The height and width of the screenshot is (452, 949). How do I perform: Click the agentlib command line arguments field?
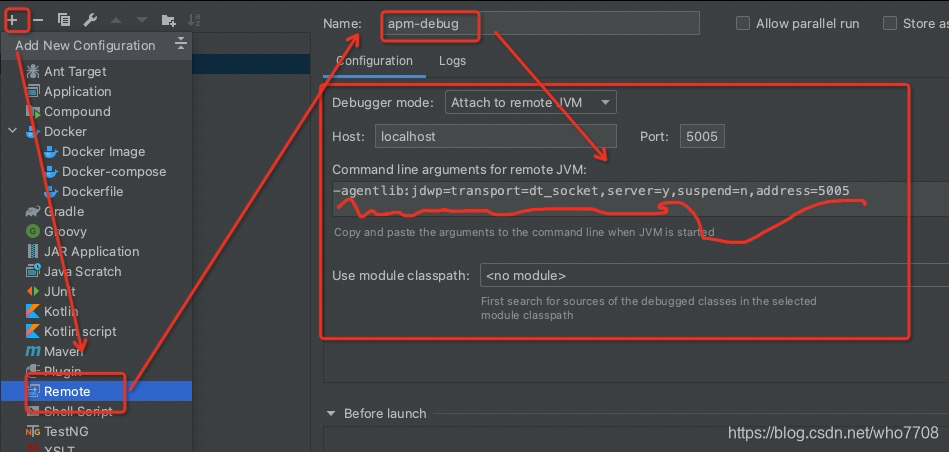[x=640, y=198]
